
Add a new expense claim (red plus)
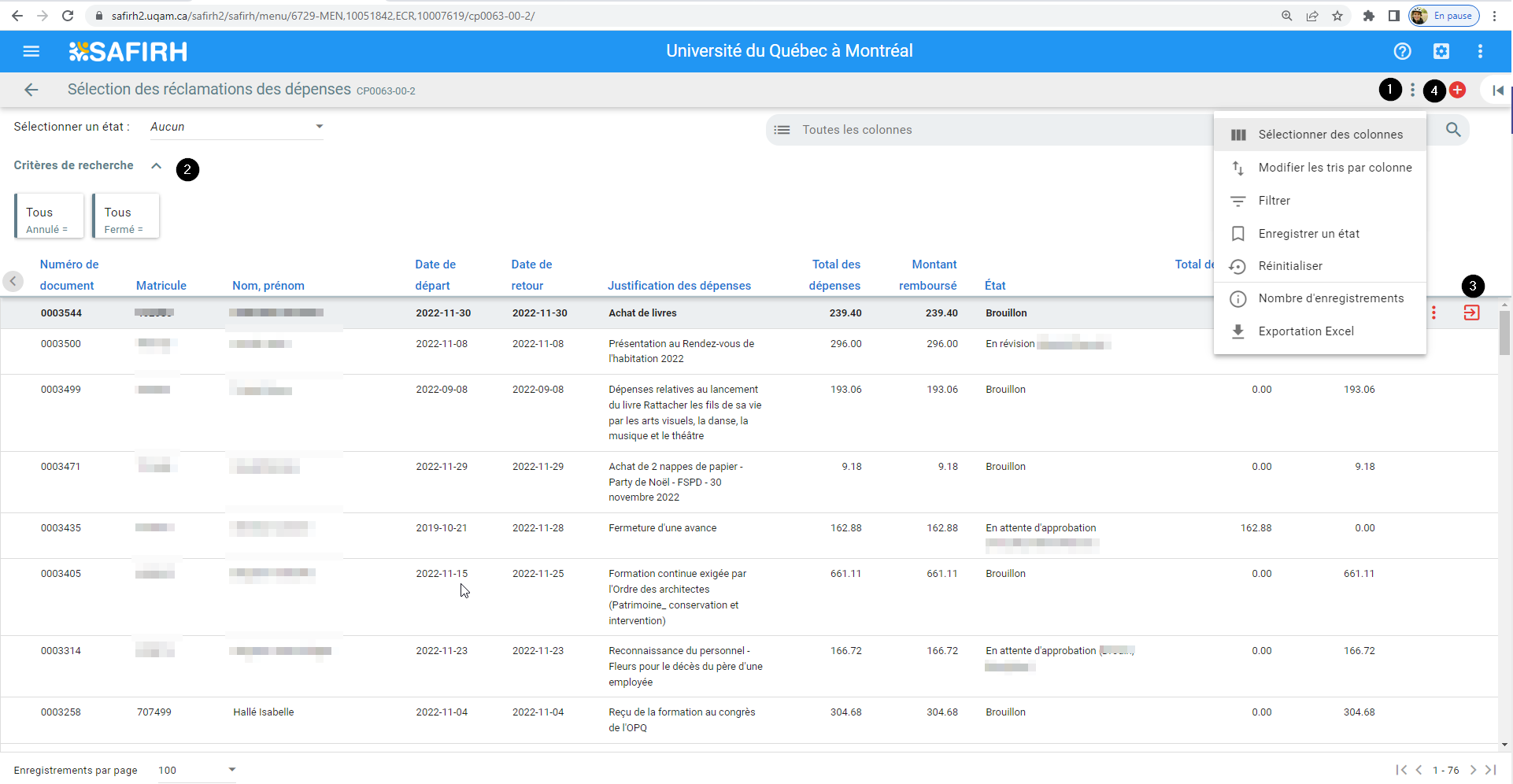[1457, 91]
